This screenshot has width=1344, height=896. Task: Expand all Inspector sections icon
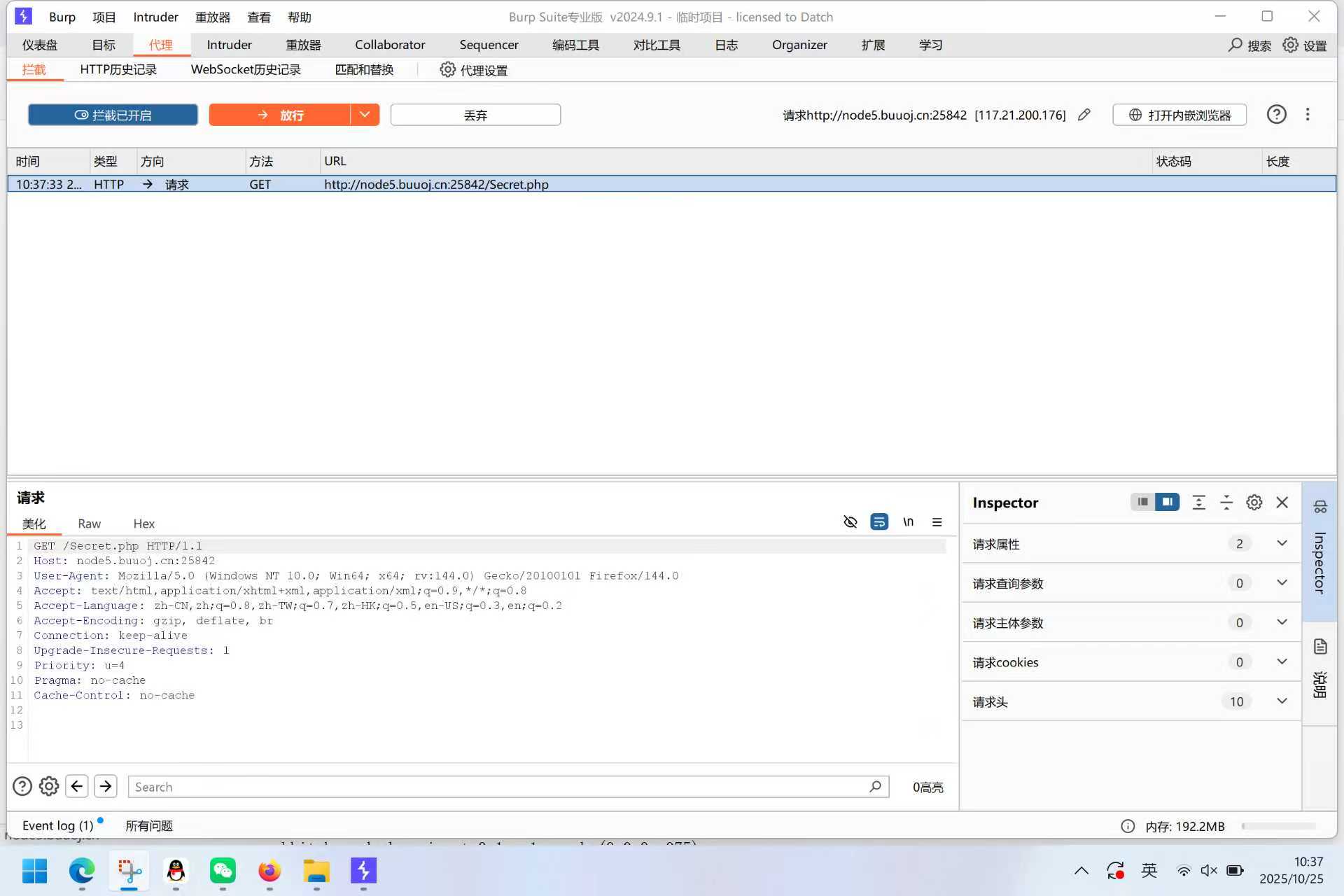tap(1198, 503)
